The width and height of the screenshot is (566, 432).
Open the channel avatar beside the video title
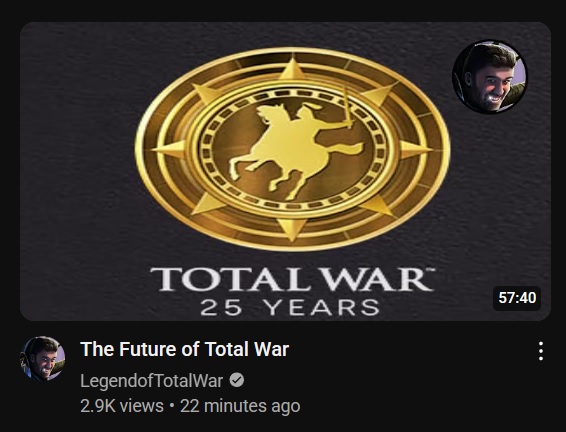click(x=43, y=358)
